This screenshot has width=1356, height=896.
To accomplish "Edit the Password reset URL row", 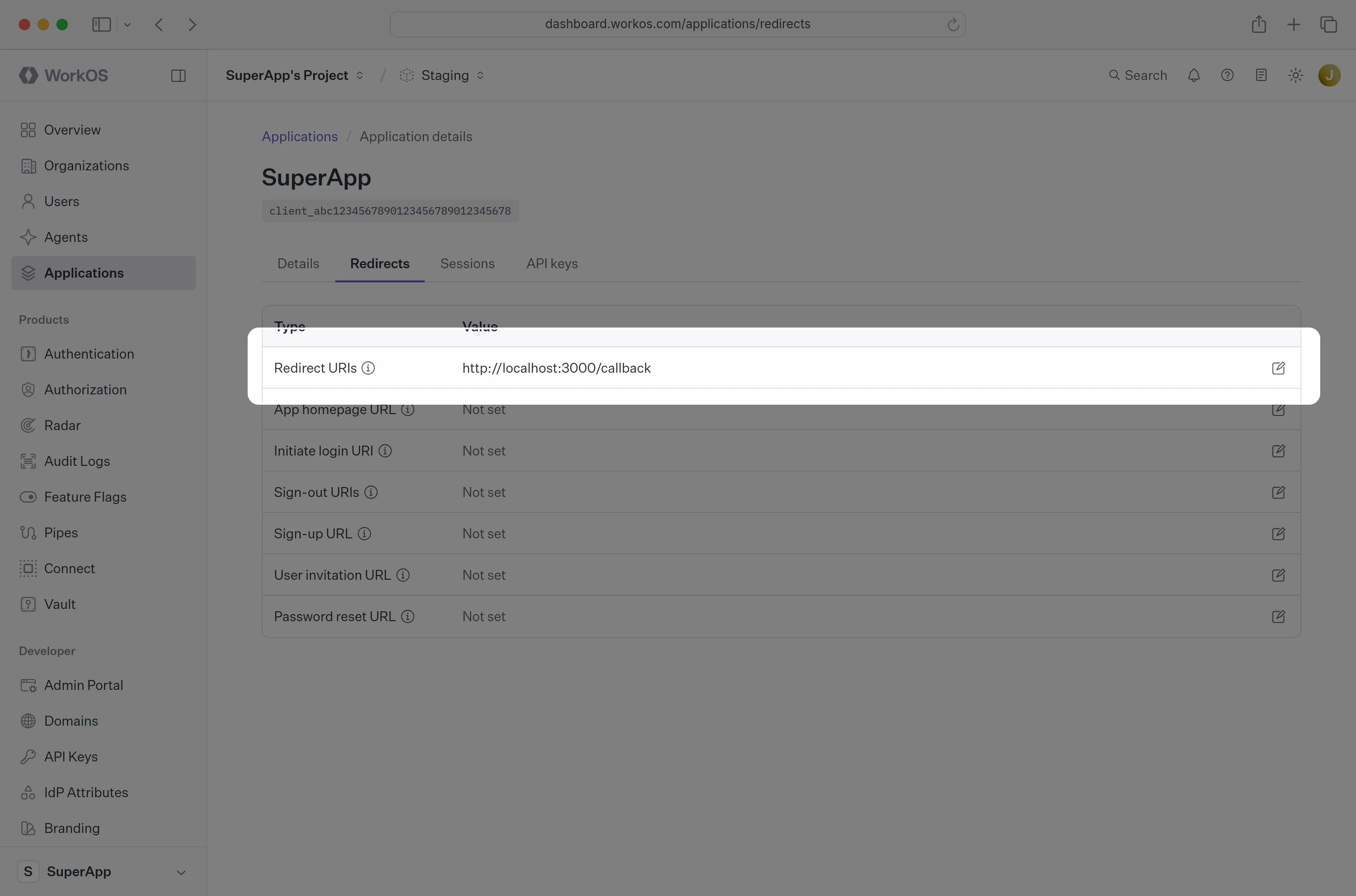I will click(x=1278, y=616).
